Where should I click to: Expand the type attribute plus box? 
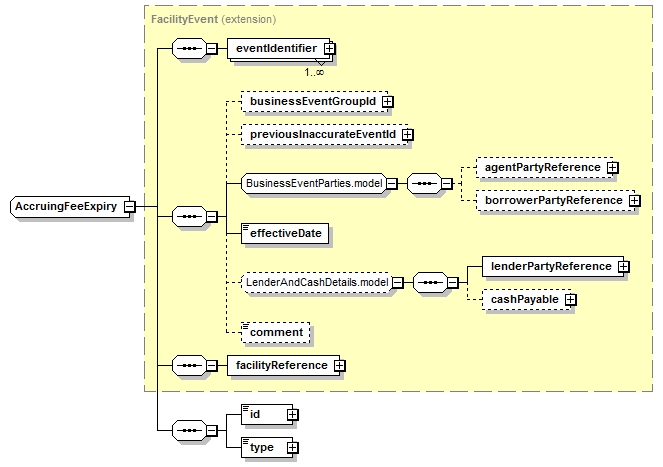(x=292, y=448)
